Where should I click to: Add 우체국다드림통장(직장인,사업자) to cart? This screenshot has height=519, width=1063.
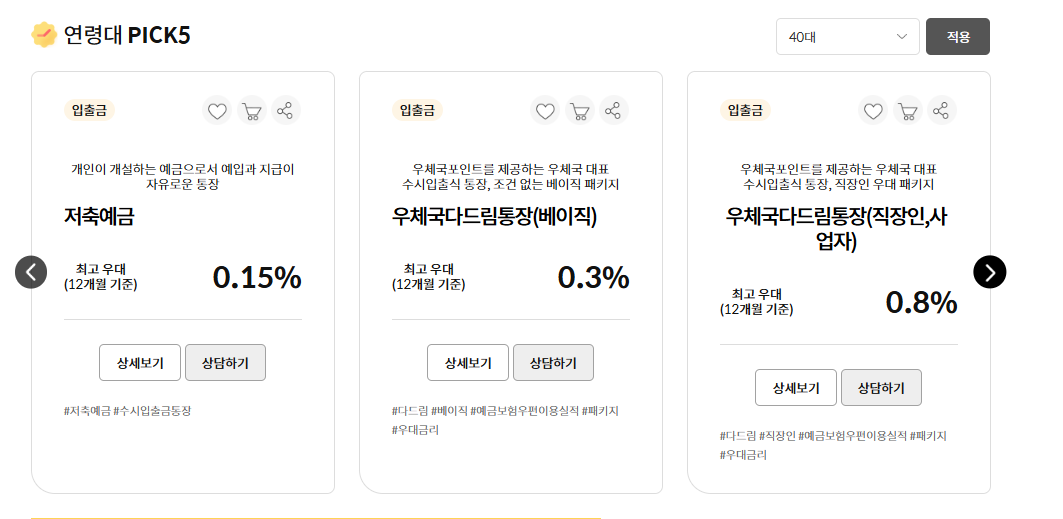point(908,110)
